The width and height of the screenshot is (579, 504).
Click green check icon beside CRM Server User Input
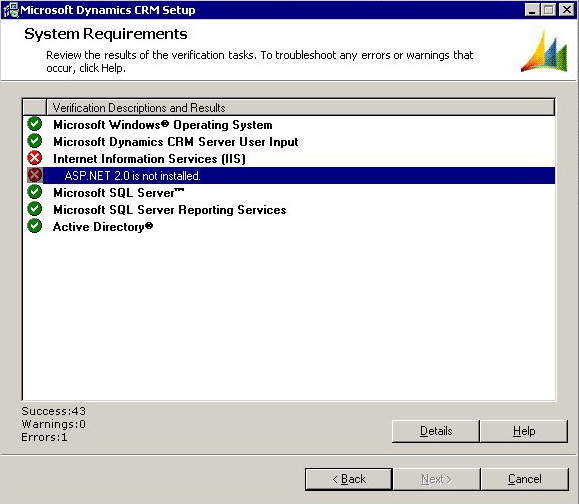[35, 141]
